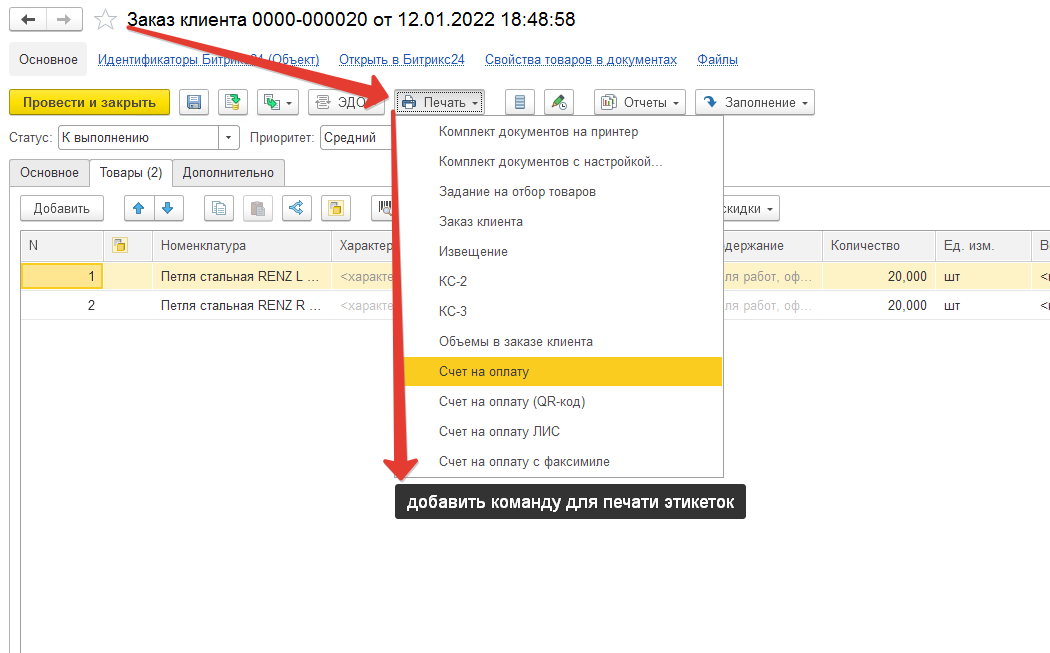Open the Статус dropdown

click(230, 138)
